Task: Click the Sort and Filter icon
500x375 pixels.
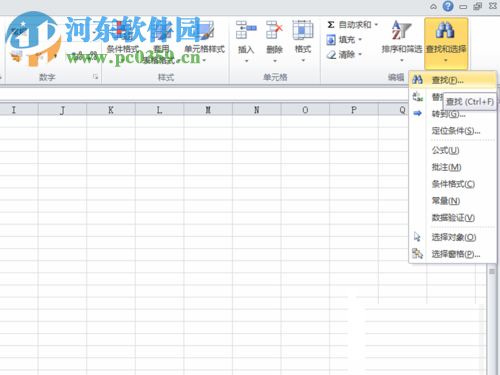Action: (401, 30)
